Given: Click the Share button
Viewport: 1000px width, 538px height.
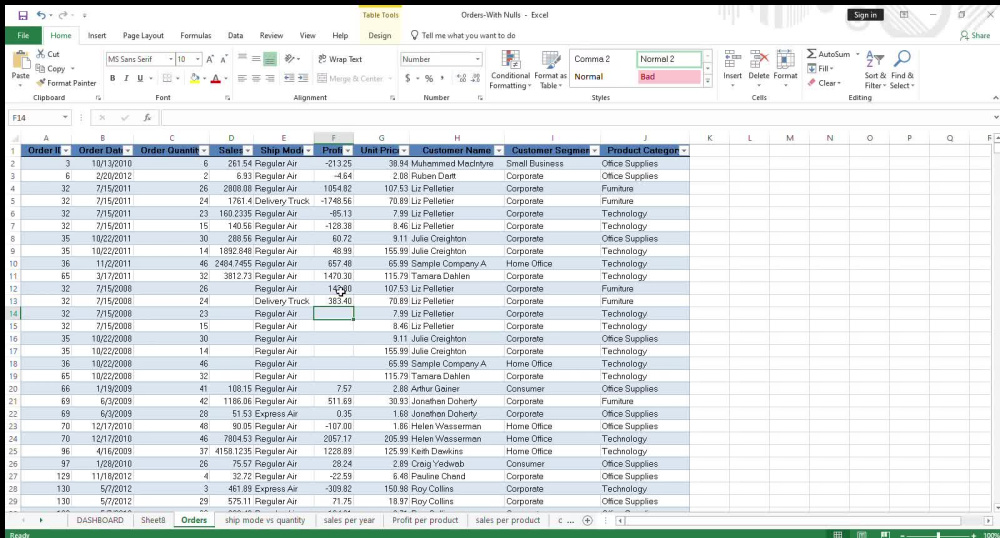Looking at the screenshot, I should [x=975, y=36].
